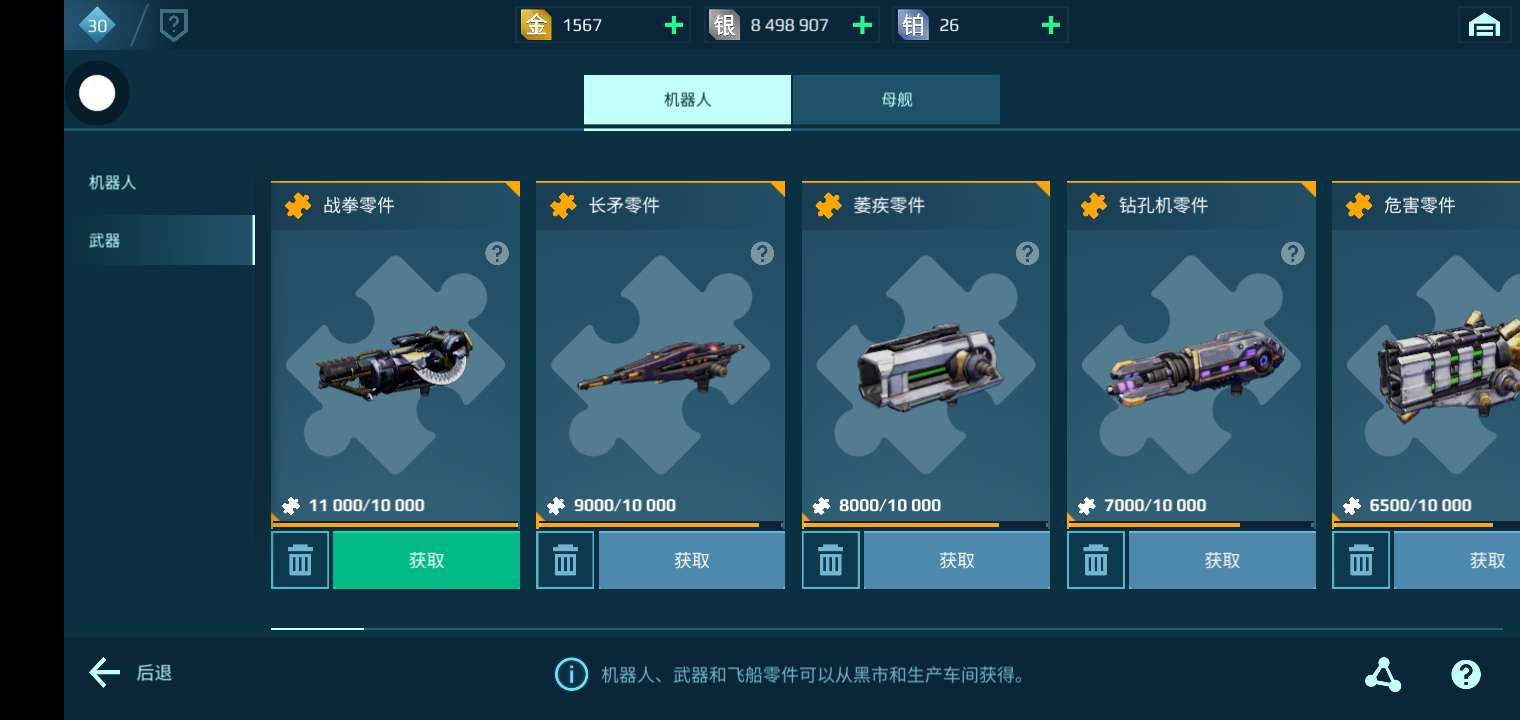Image resolution: width=1520 pixels, height=720 pixels.
Task: Open the help icon in bottom right corner
Action: coord(1465,674)
